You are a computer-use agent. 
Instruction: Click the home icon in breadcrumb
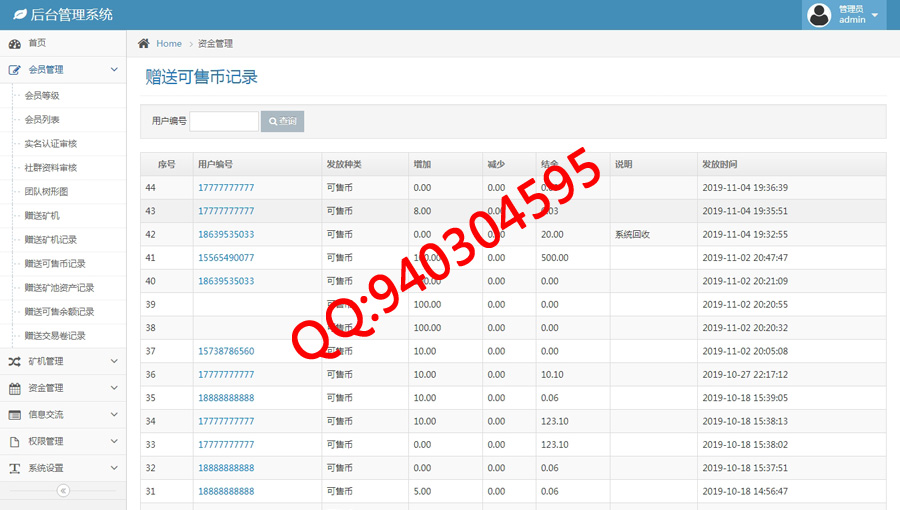(144, 43)
